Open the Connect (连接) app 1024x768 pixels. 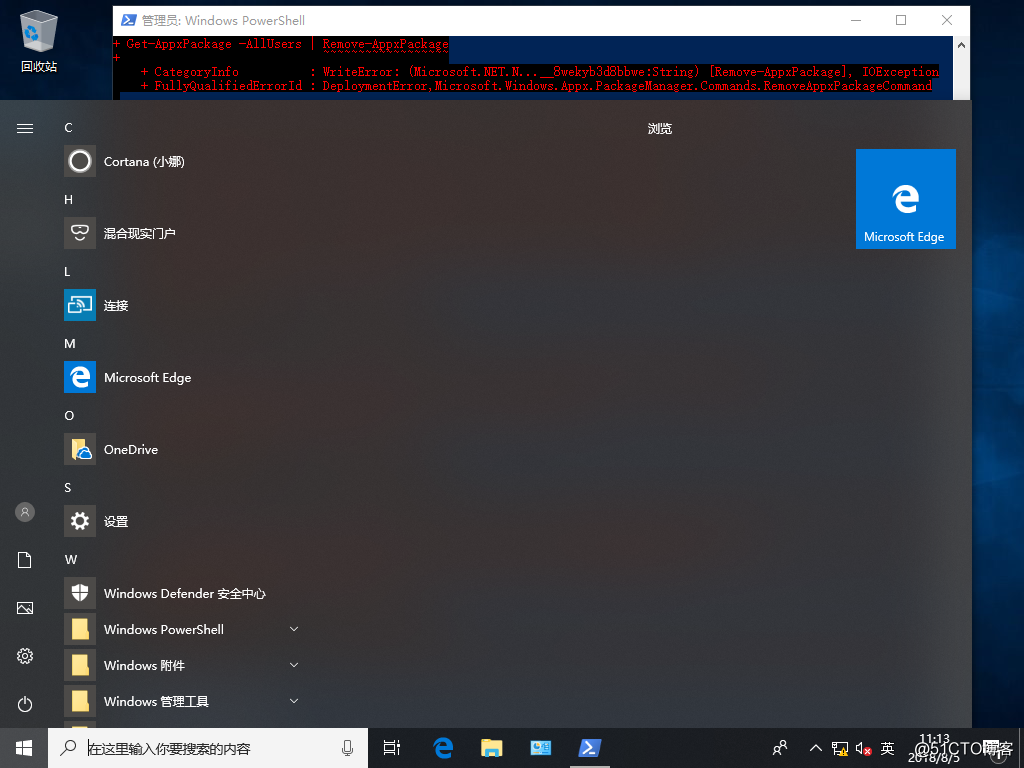pos(183,305)
